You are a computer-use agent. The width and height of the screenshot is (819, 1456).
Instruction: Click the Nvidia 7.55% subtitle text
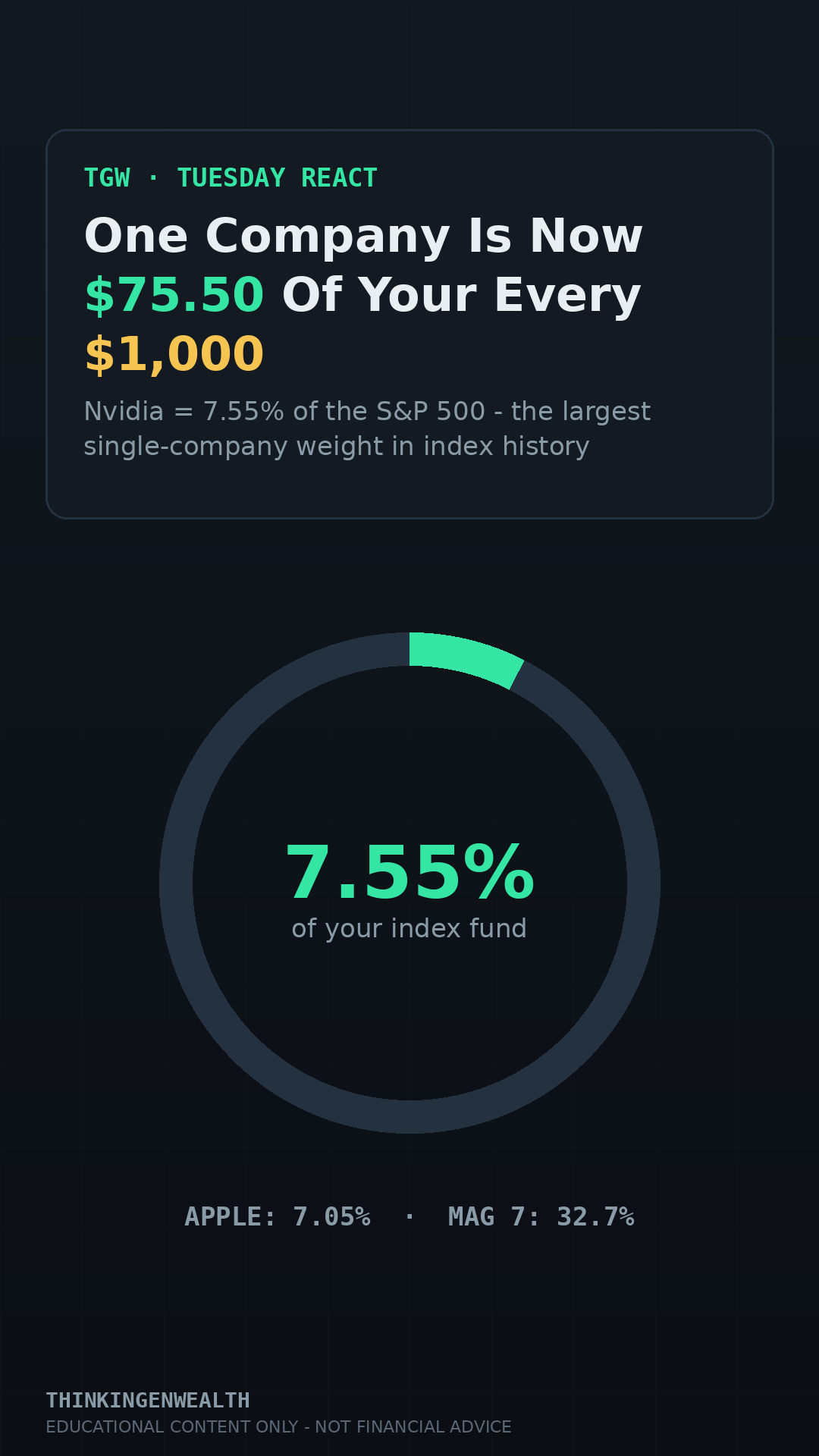[x=367, y=428]
